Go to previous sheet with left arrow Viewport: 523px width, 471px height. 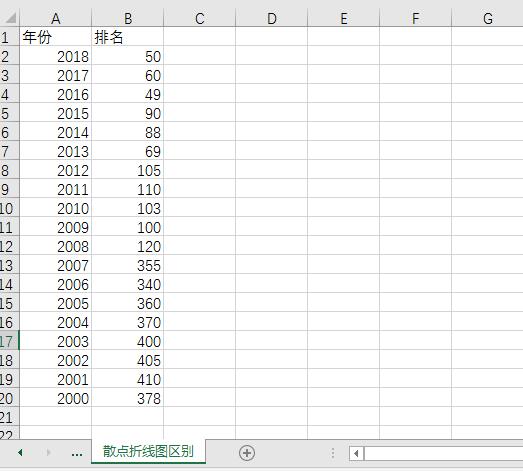click(x=20, y=452)
